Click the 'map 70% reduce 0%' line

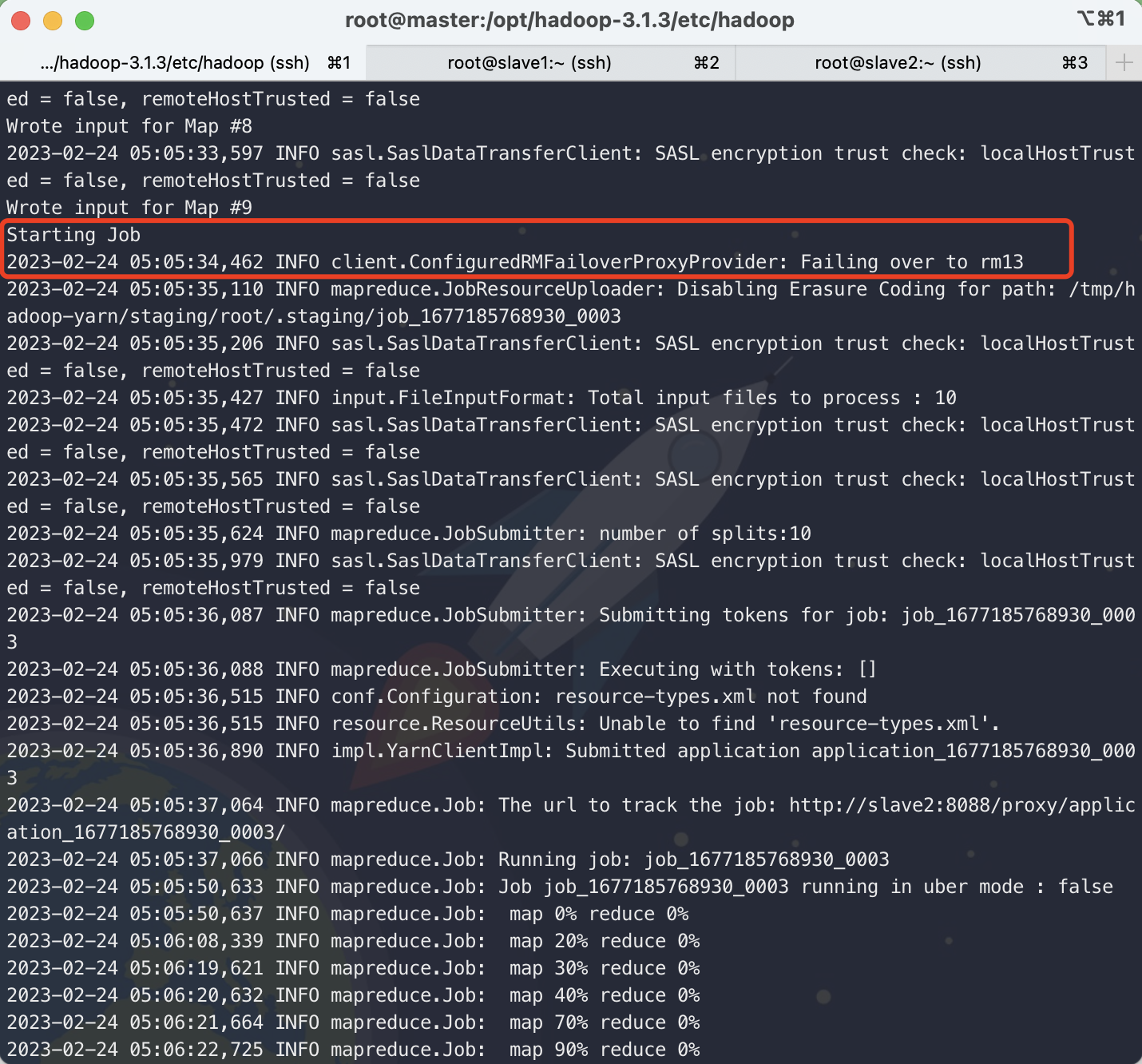coord(354,1022)
